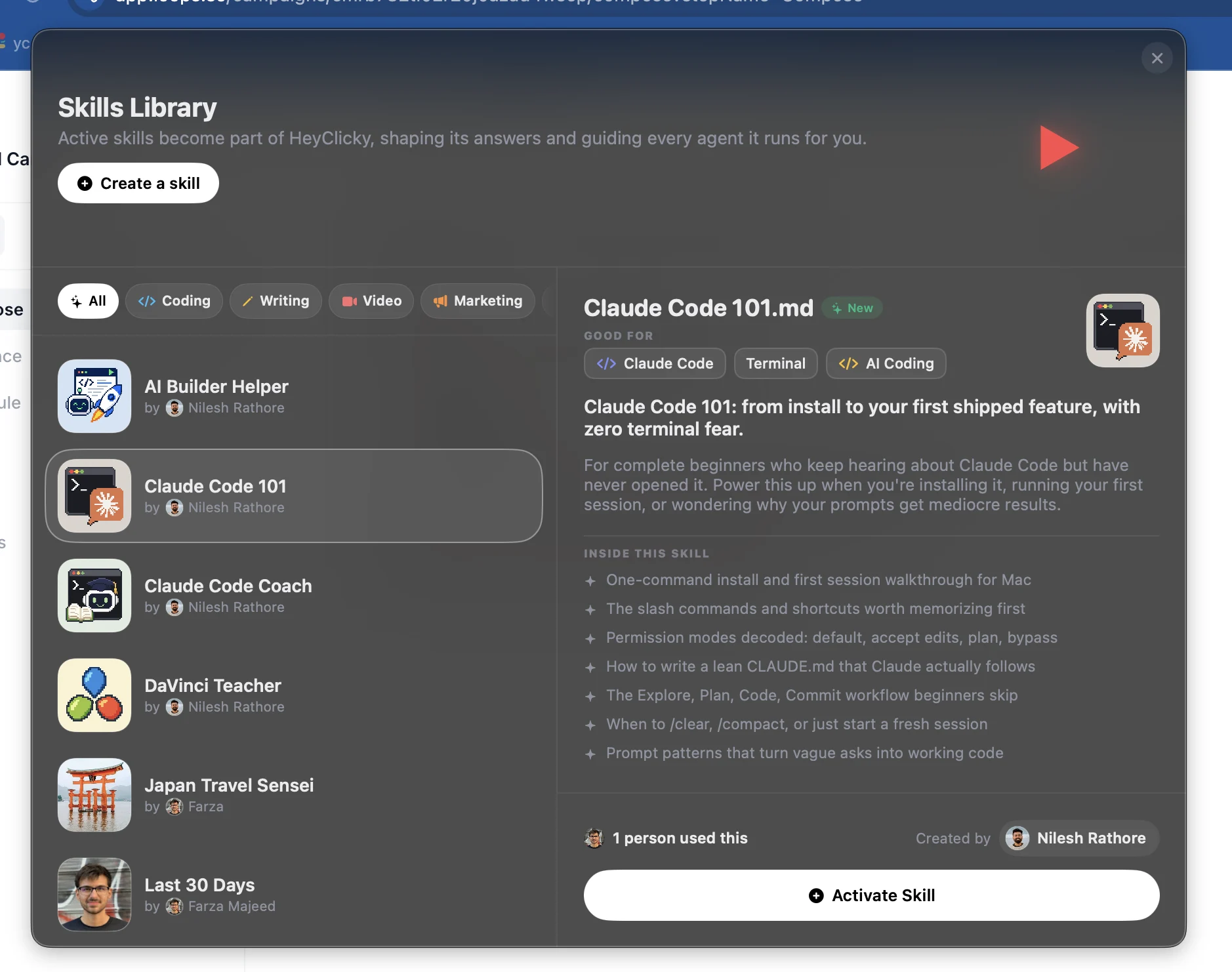Viewport: 1232px width, 972px height.
Task: Click the plus icon in Create a skill
Action: click(85, 184)
